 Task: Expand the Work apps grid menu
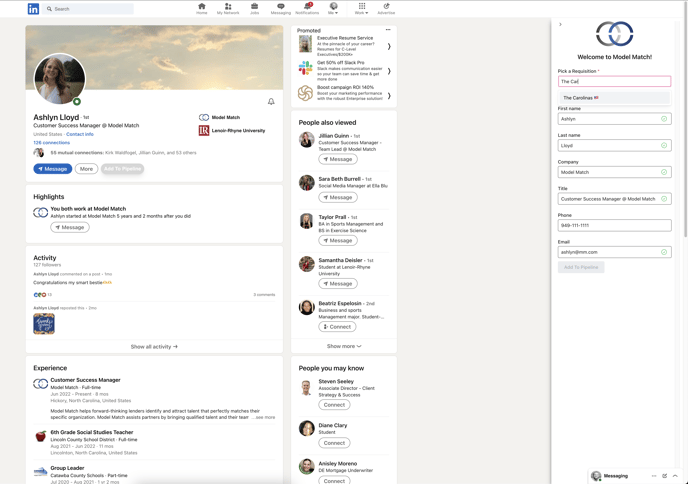[362, 8]
